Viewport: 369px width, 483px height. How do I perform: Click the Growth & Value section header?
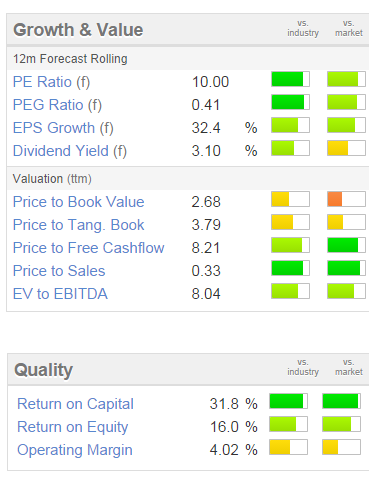(78, 30)
